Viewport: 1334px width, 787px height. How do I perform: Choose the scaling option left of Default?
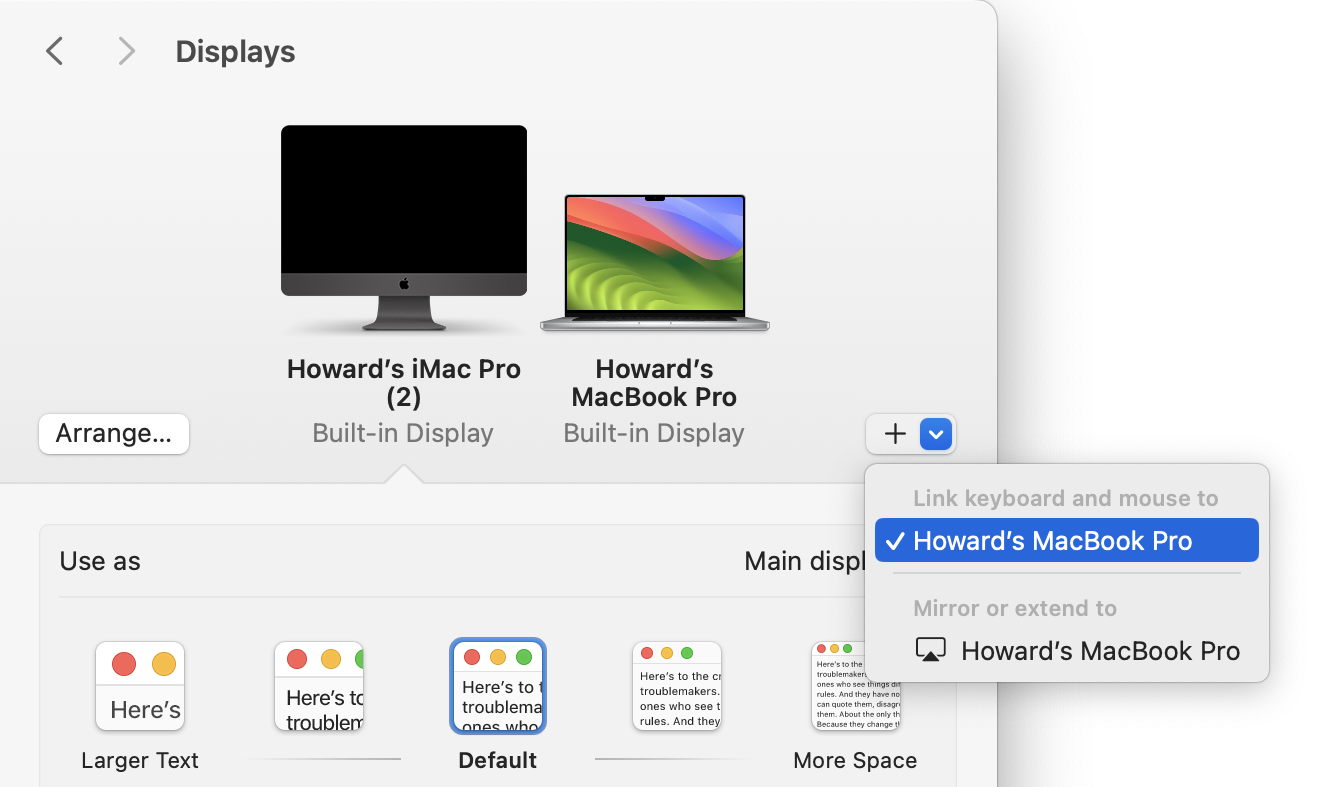319,686
